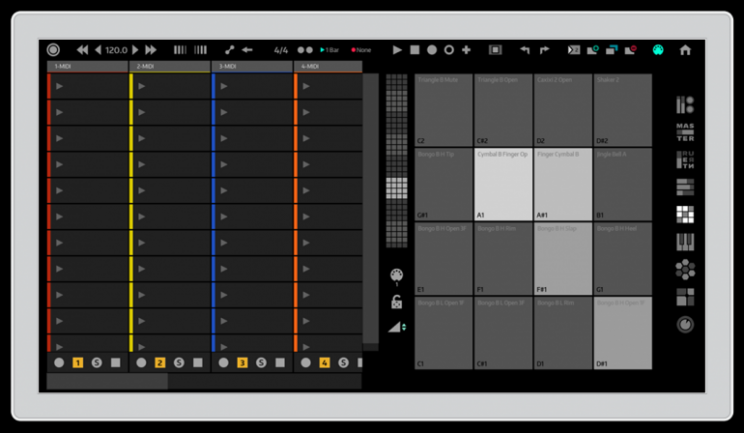The image size is (744, 433).
Task: Click the velocity ramp icon beside pads
Action: (x=397, y=327)
